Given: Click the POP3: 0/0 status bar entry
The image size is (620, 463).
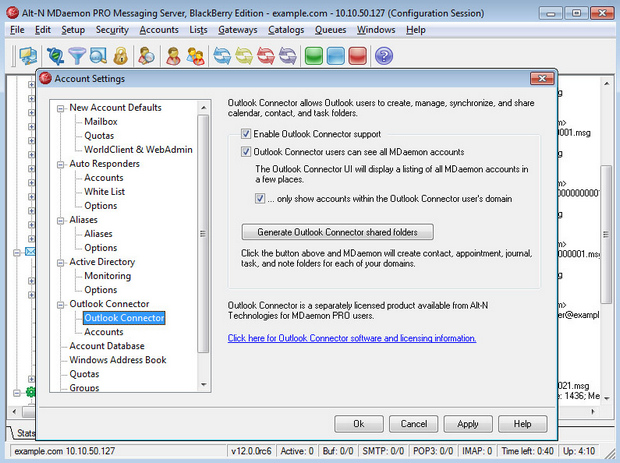Looking at the screenshot, I should tap(433, 451).
